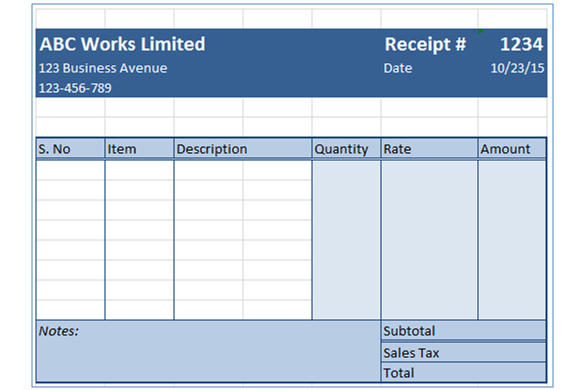This screenshot has height=390, width=585.
Task: Click the Item column header
Action: 139,149
